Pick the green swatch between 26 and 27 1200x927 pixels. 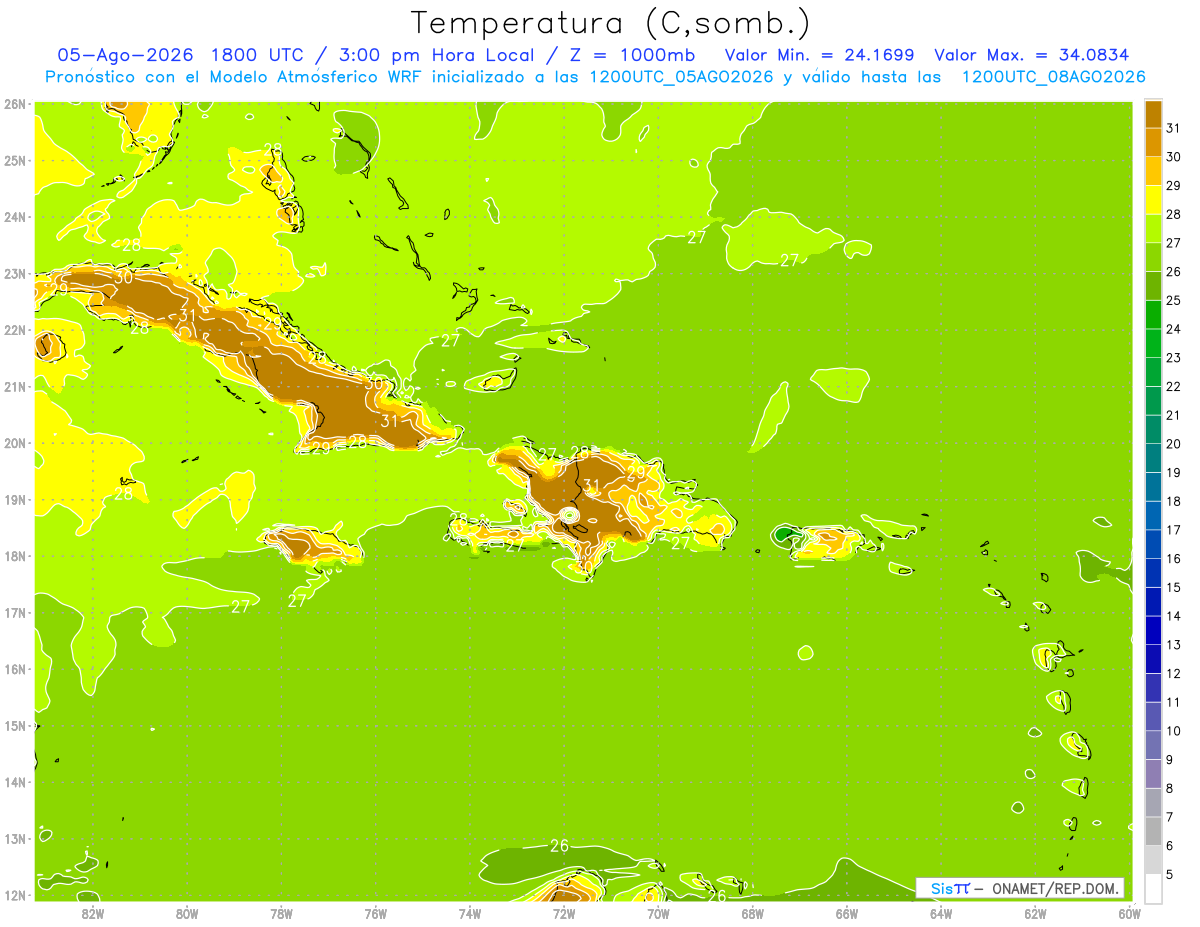click(1153, 257)
